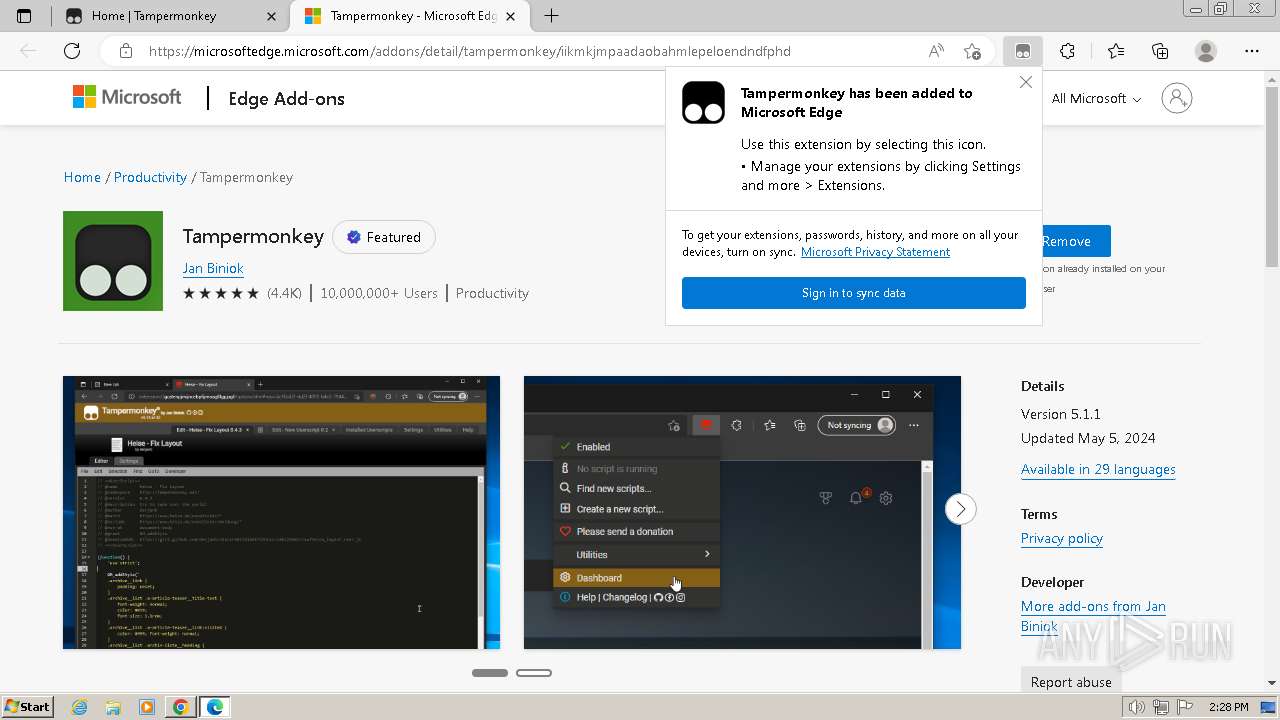Open Internet Explorer from taskbar
1280x720 pixels.
pos(80,707)
